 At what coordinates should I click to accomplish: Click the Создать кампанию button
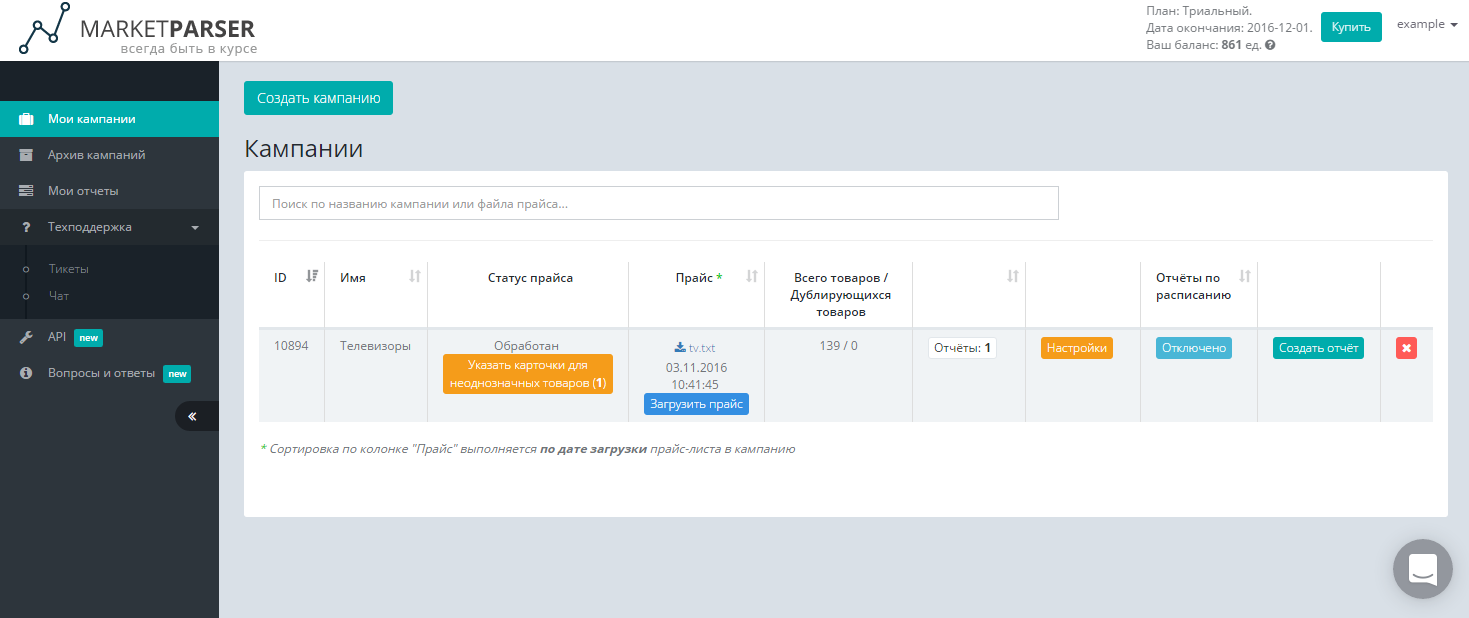click(x=318, y=97)
